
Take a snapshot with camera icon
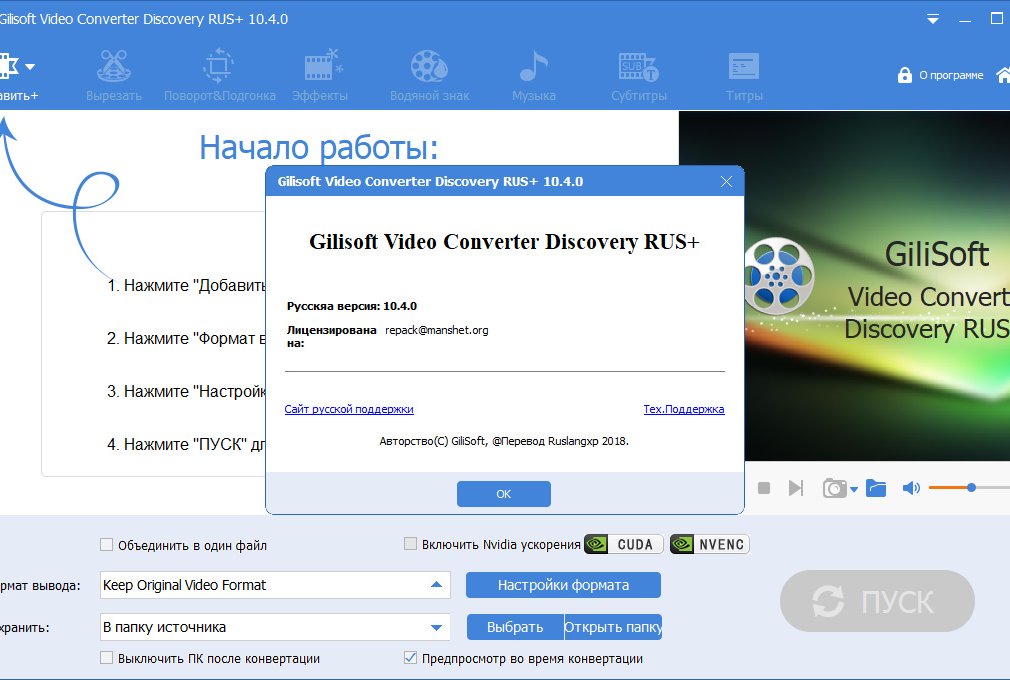pos(835,488)
